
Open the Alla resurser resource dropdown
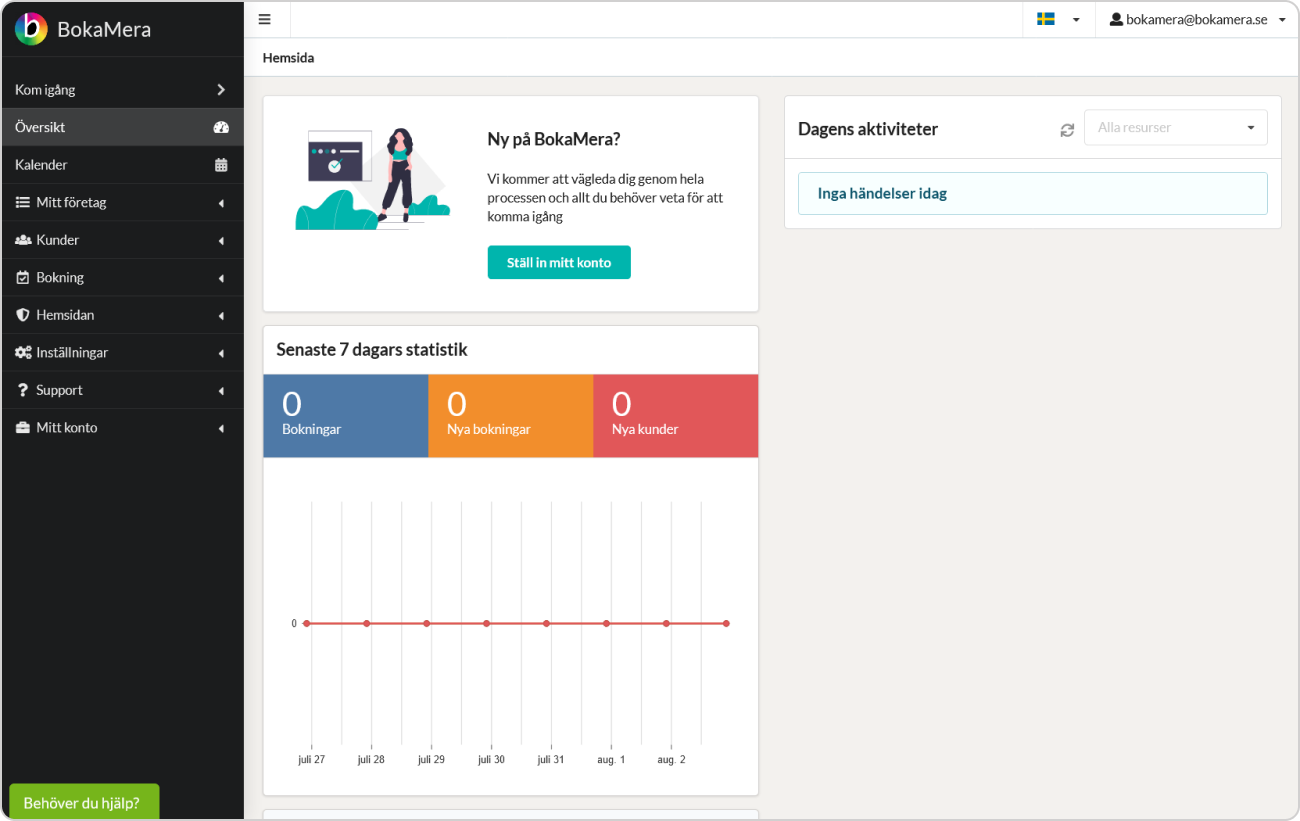point(1176,127)
